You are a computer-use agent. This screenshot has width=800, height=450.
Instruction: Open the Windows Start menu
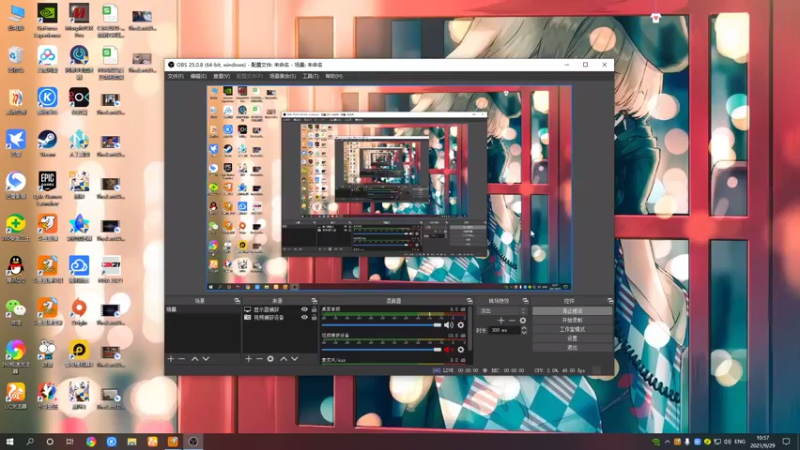pos(10,442)
